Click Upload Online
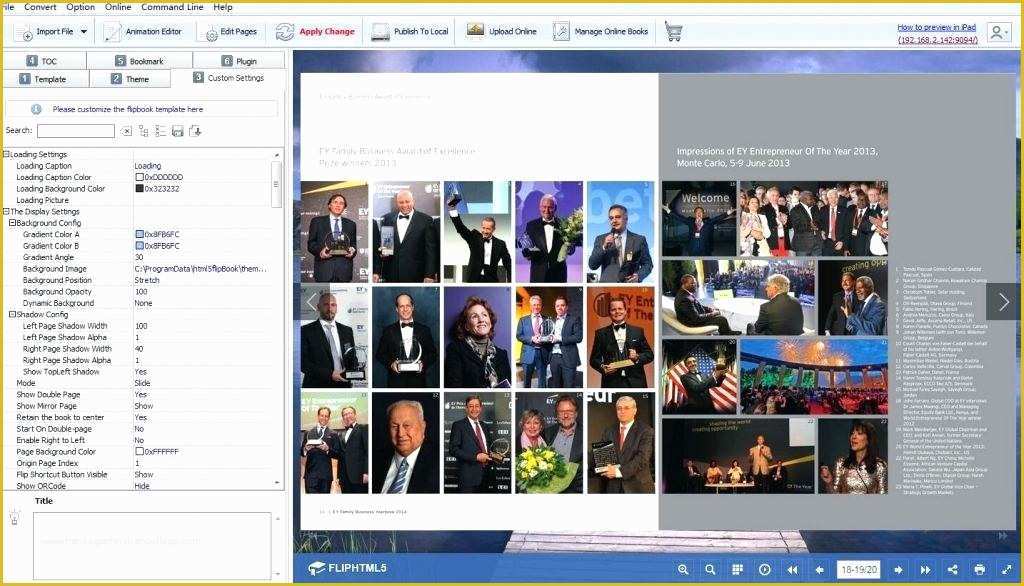The image size is (1024, 586). (x=501, y=31)
